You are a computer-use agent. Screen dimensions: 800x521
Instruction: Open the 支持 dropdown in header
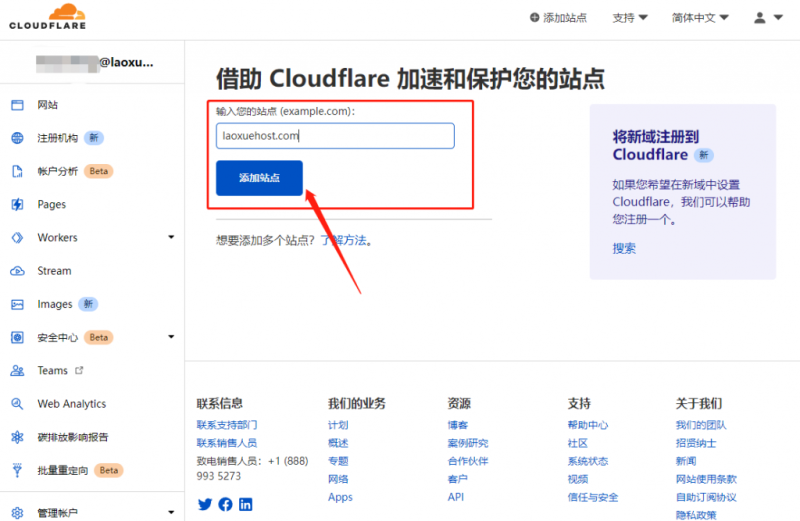coord(630,18)
